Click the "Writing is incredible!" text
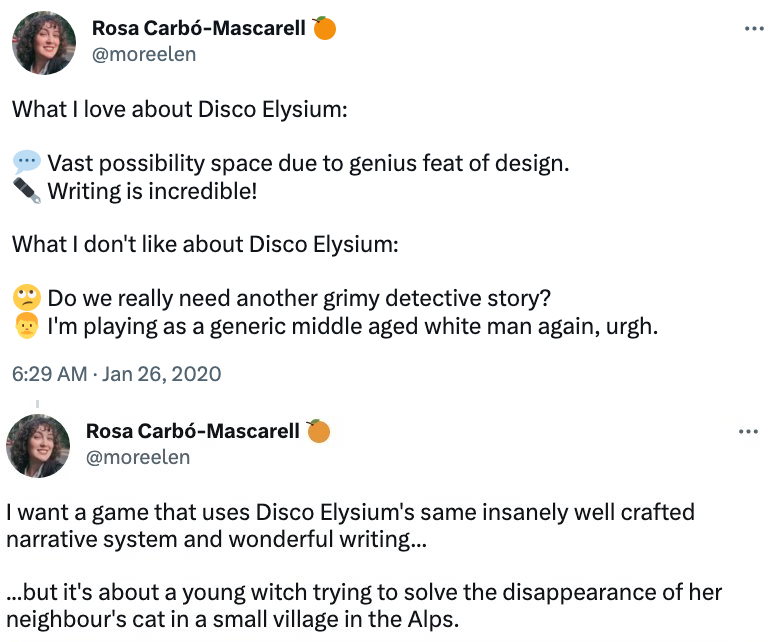Image resolution: width=780 pixels, height=642 pixels. point(152,190)
